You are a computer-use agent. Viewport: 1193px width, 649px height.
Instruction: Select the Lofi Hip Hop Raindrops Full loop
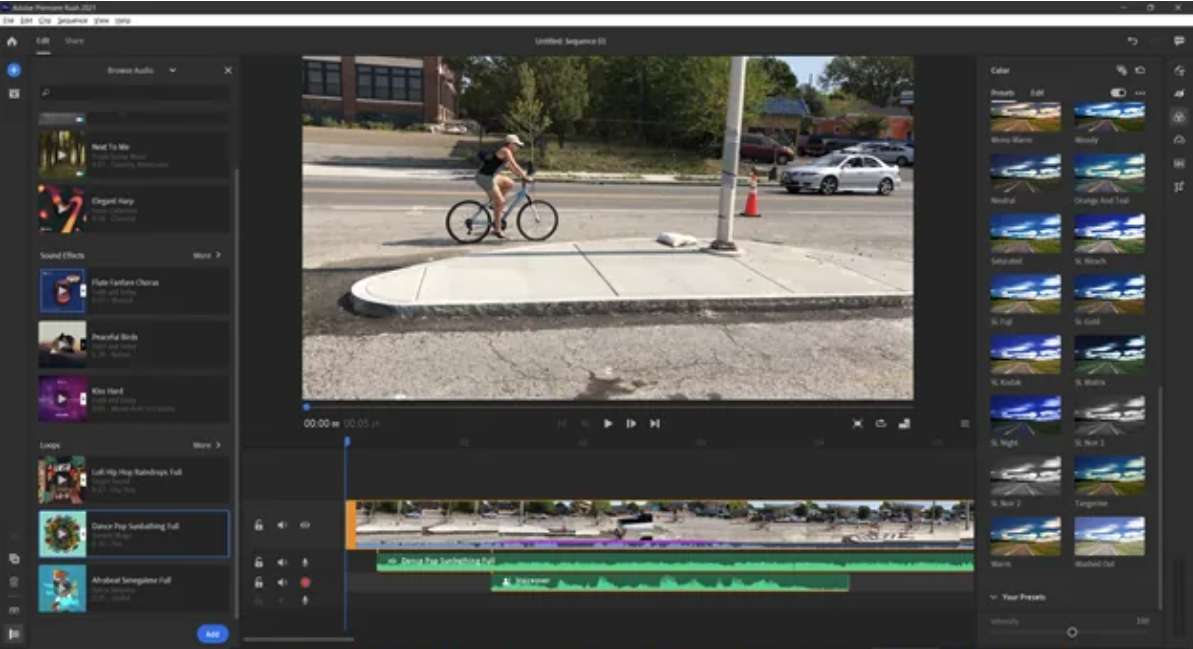[133, 480]
